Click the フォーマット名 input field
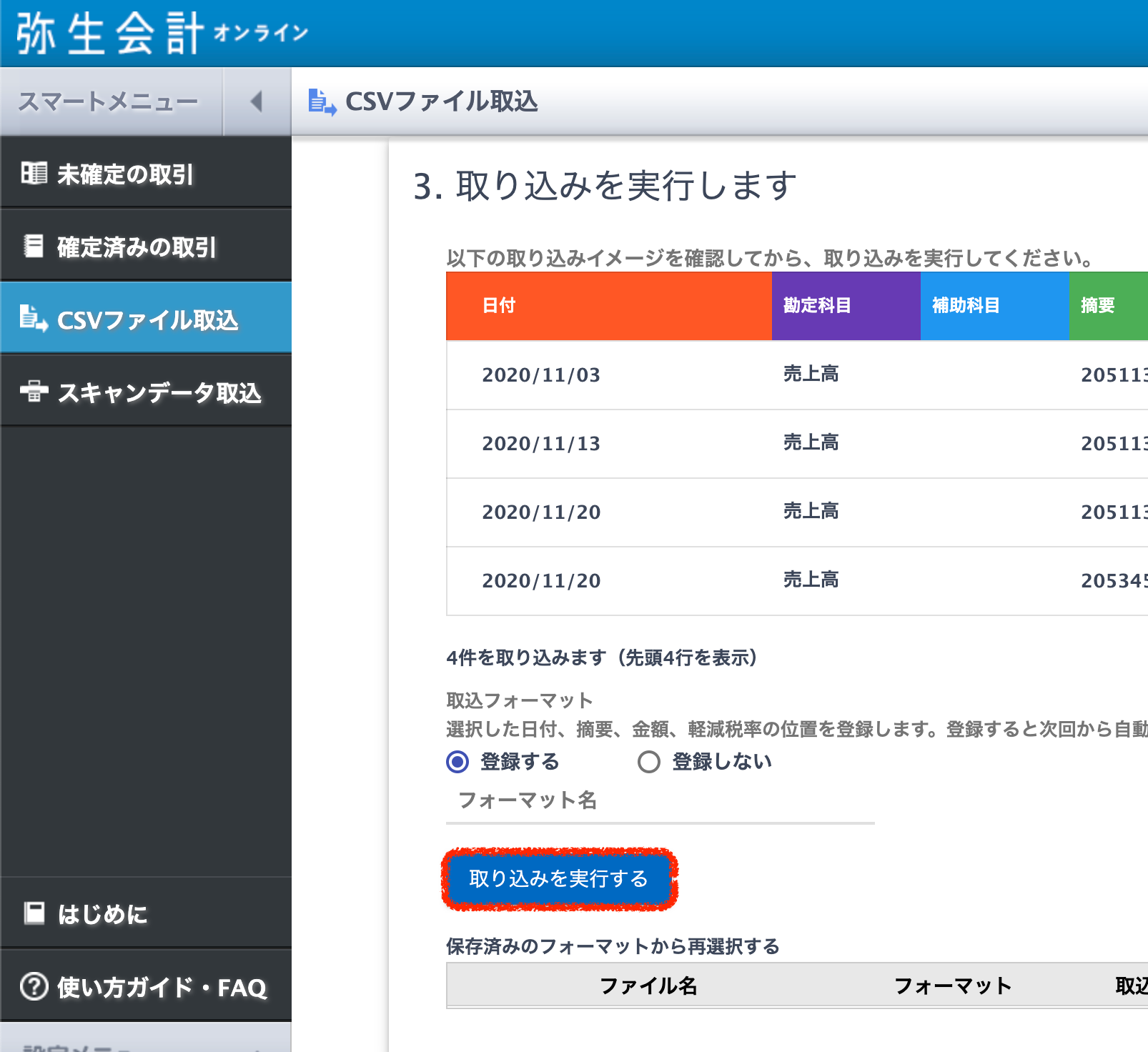The height and width of the screenshot is (1052, 1148). click(x=659, y=801)
